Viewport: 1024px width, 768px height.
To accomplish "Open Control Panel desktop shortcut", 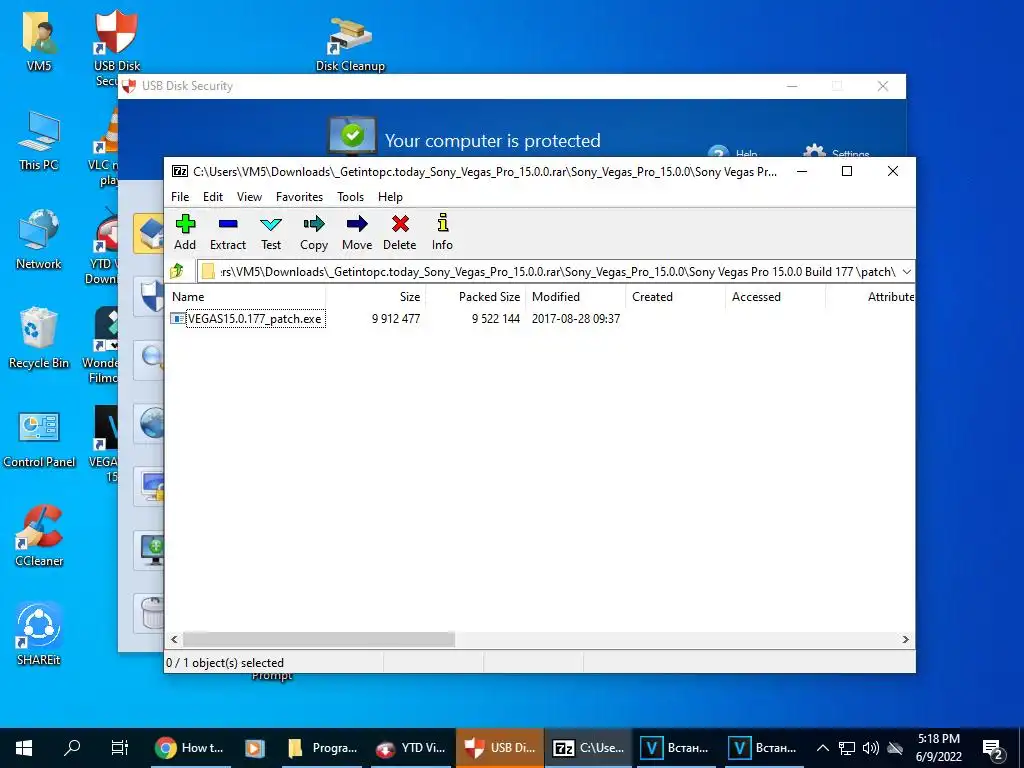I will point(39,439).
